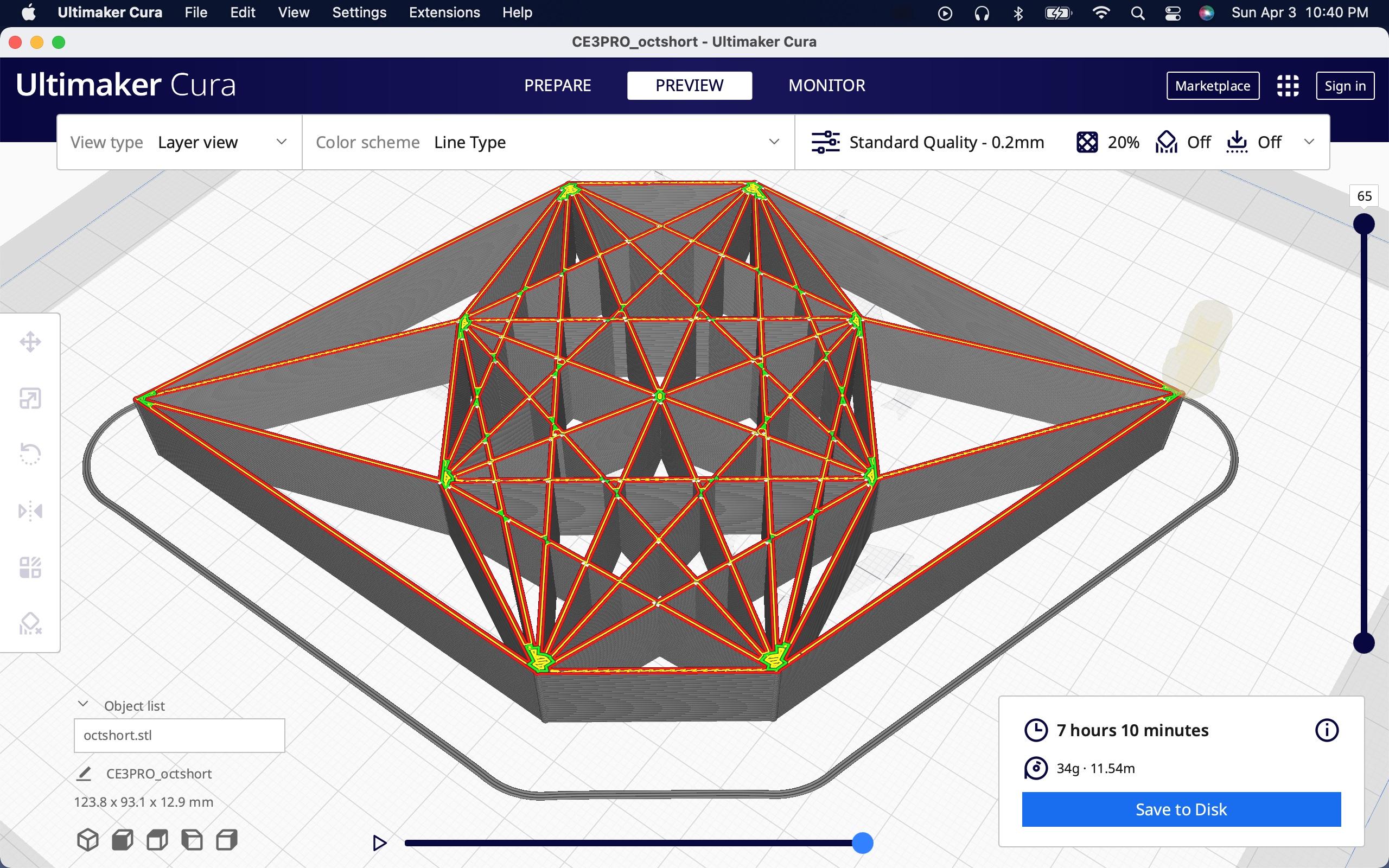The image size is (1389, 868).
Task: Open the Help menu
Action: tap(517, 12)
